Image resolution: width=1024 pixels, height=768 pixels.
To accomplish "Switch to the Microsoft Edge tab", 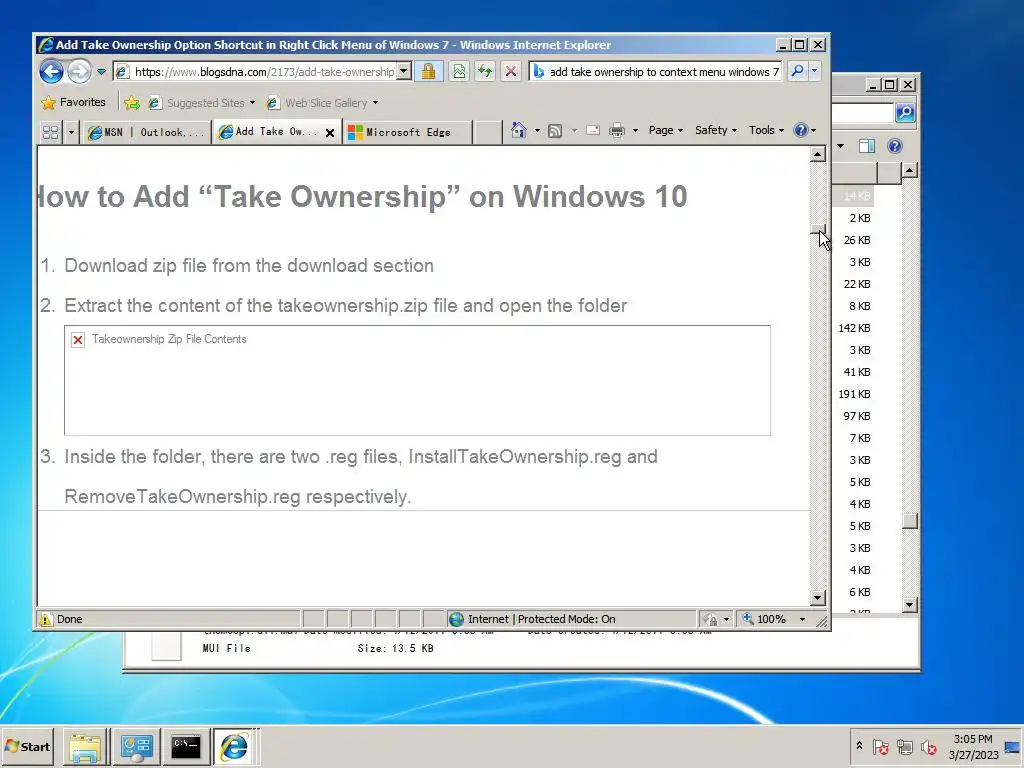I will [408, 132].
